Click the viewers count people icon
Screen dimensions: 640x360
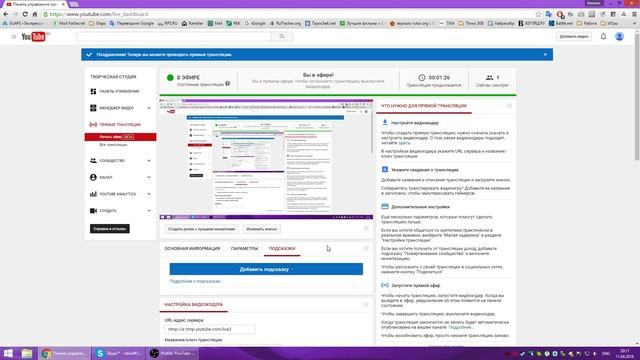coord(489,78)
